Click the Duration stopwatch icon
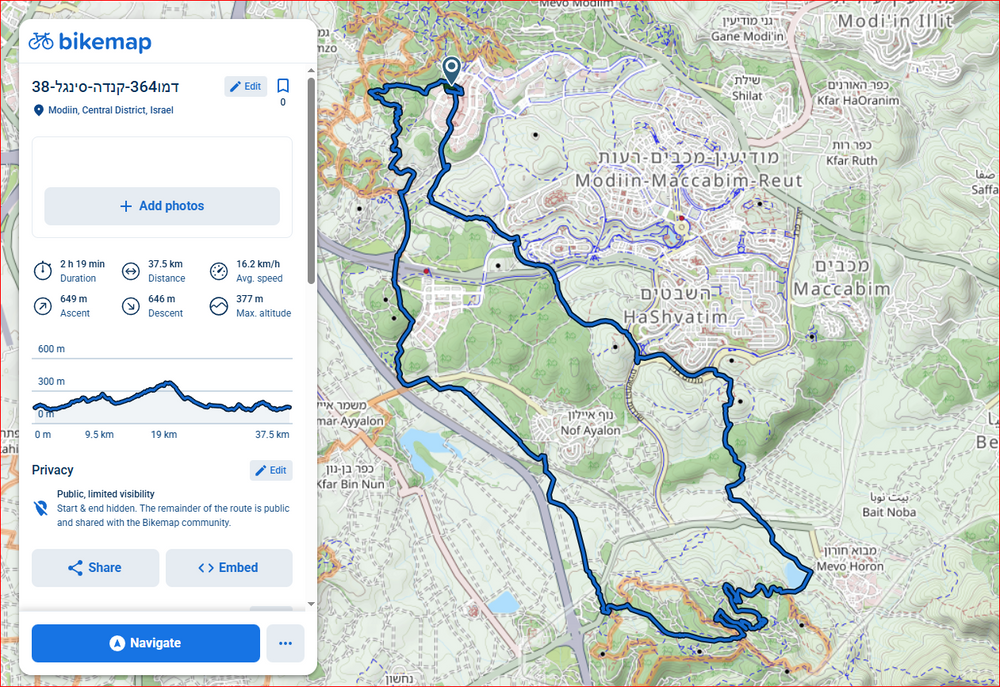The height and width of the screenshot is (687, 1000). click(43, 271)
